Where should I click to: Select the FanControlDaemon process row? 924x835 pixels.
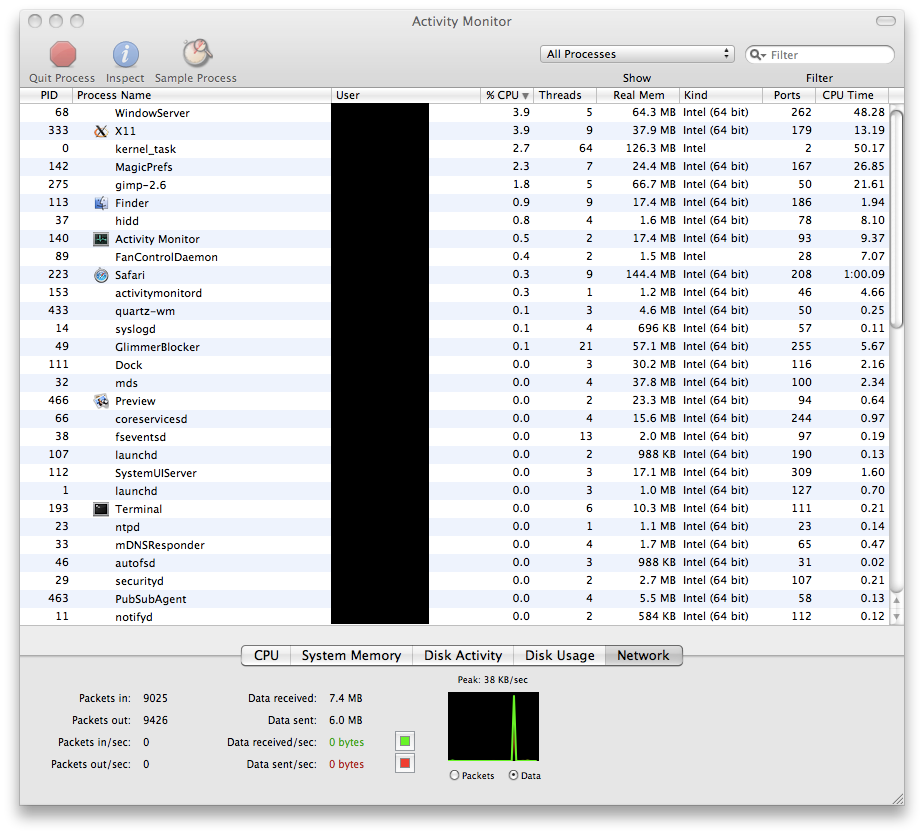click(454, 256)
